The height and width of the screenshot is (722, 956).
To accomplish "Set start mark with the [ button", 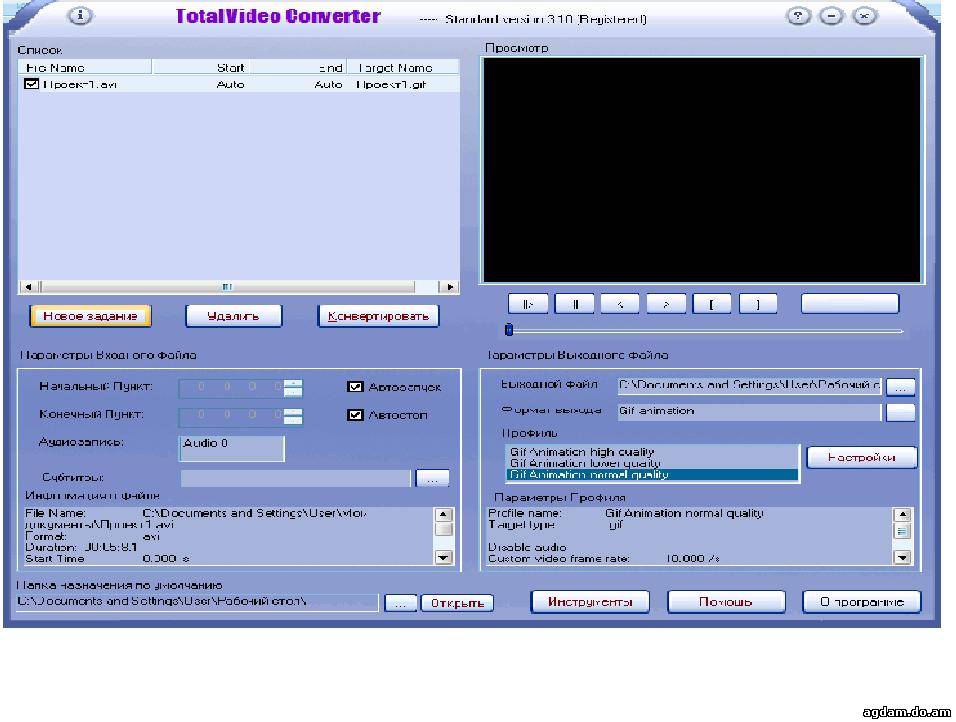I will coord(712,304).
